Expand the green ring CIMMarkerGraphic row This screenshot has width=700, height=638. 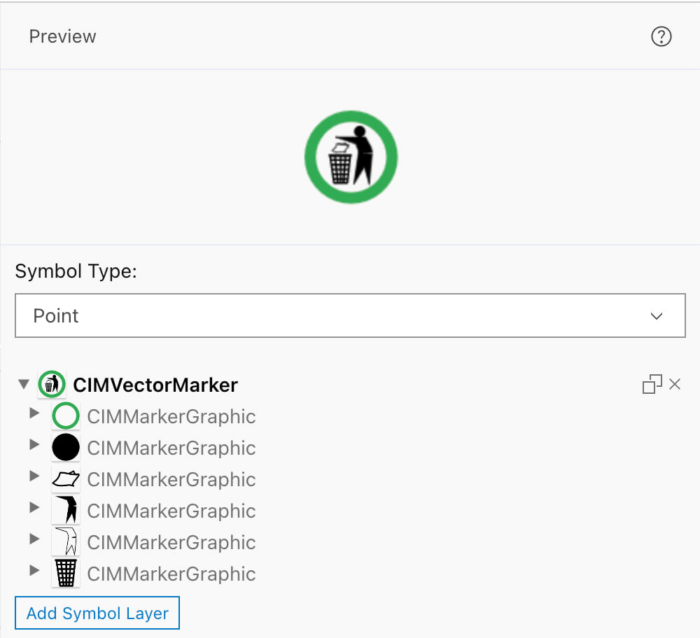(x=35, y=412)
